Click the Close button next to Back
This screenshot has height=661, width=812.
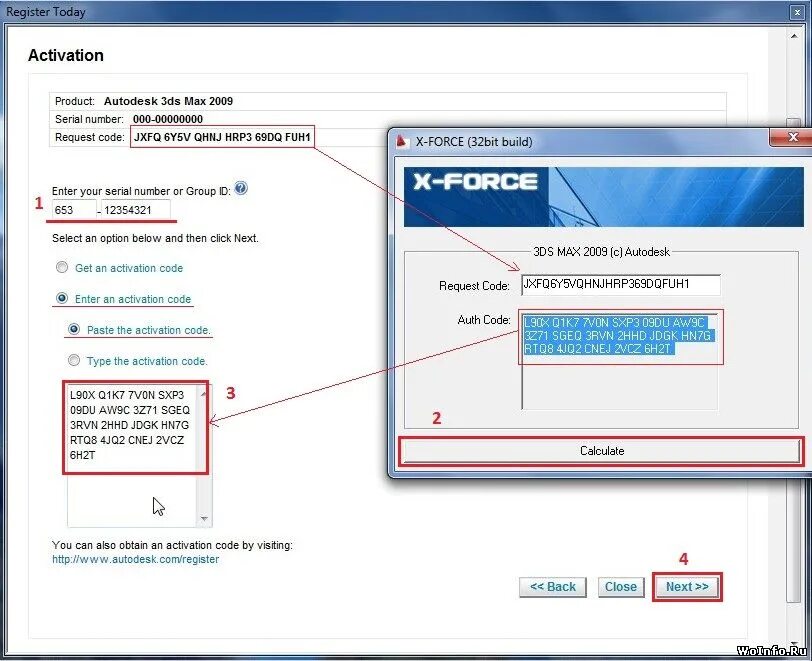pyautogui.click(x=621, y=587)
